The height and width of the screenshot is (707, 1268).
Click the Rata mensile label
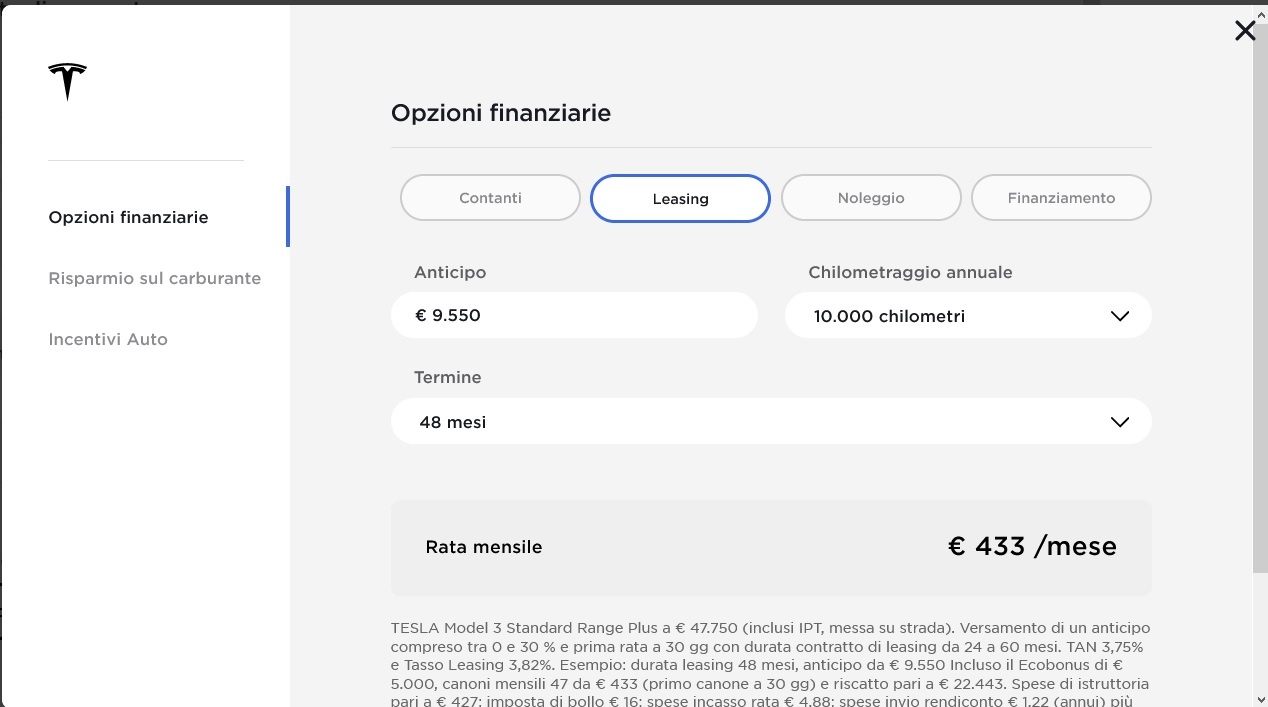tap(484, 547)
